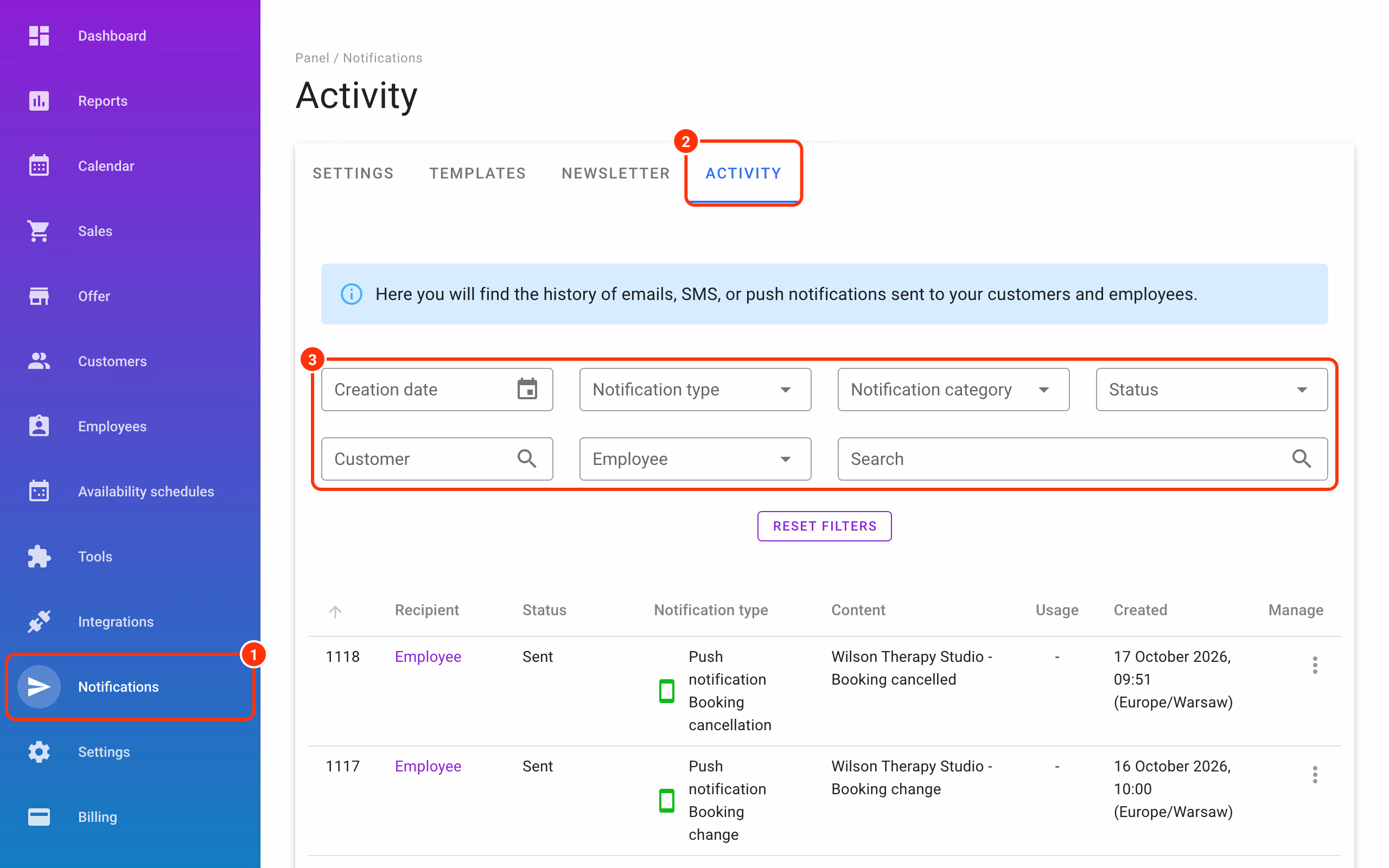Select 'Booking cancelled' content cell
1389x868 pixels.
tap(912, 668)
